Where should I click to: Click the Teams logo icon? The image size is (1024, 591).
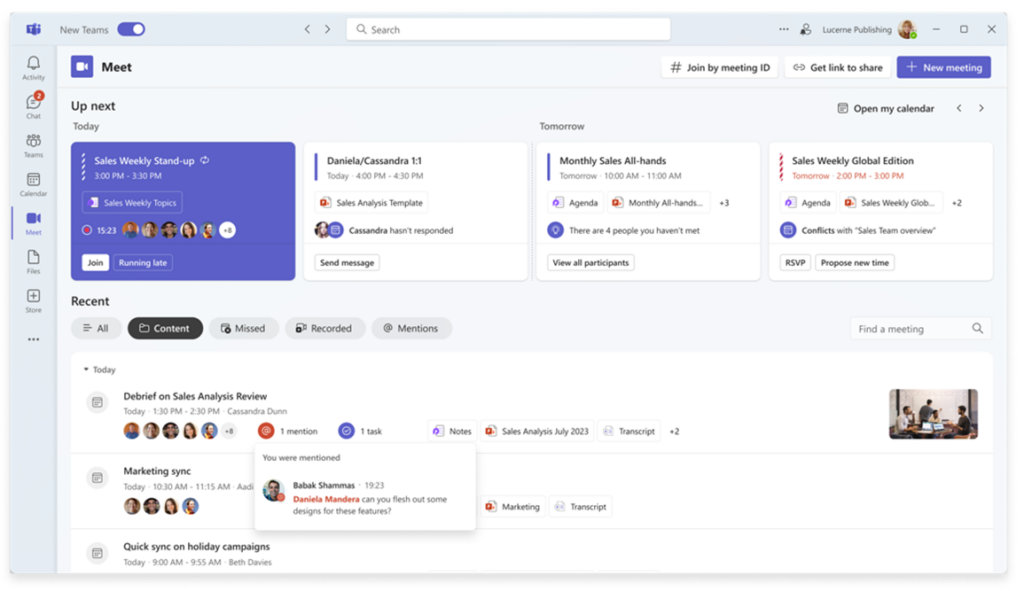click(33, 29)
